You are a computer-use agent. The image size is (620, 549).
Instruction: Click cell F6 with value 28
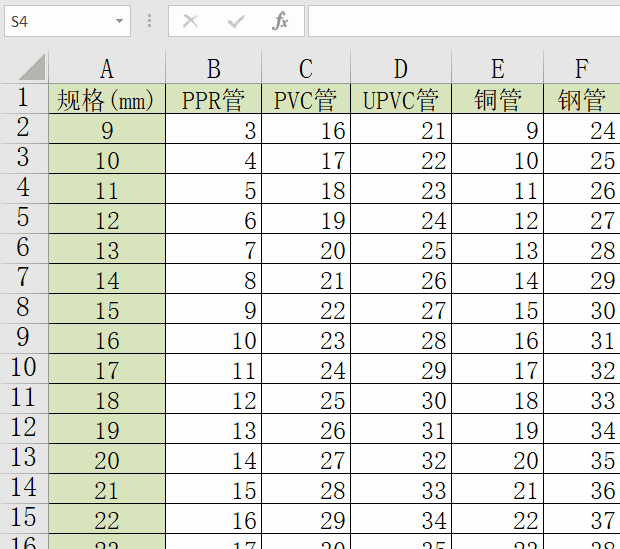[582, 249]
